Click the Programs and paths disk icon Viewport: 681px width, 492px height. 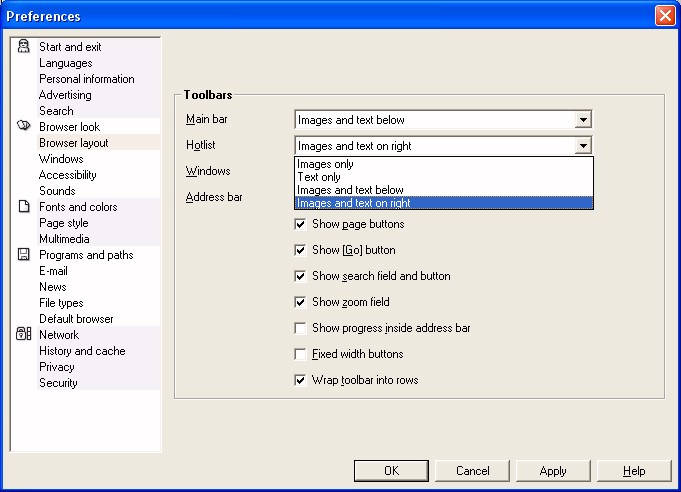point(24,255)
